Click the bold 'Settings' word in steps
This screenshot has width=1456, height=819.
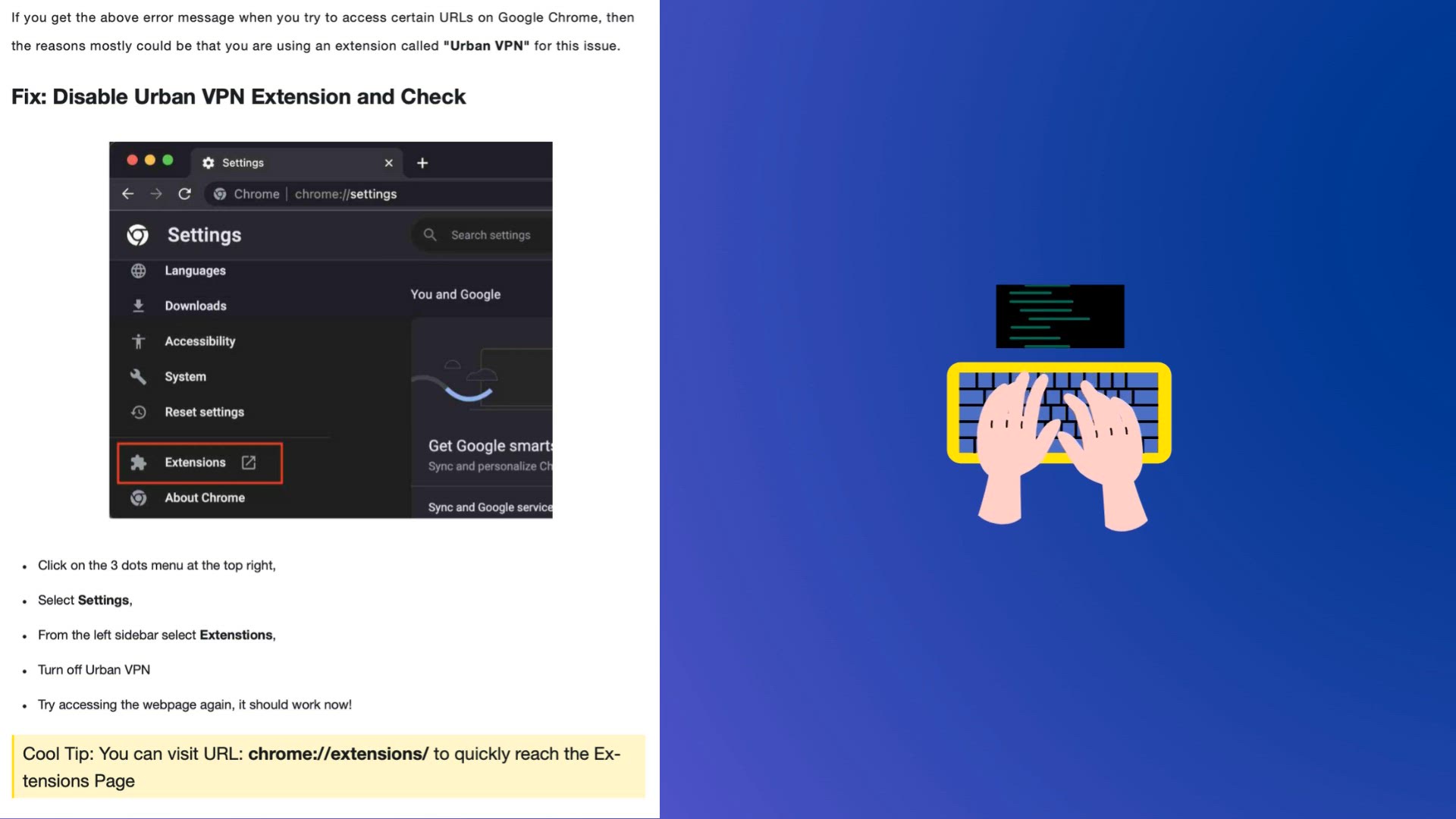[x=103, y=601]
